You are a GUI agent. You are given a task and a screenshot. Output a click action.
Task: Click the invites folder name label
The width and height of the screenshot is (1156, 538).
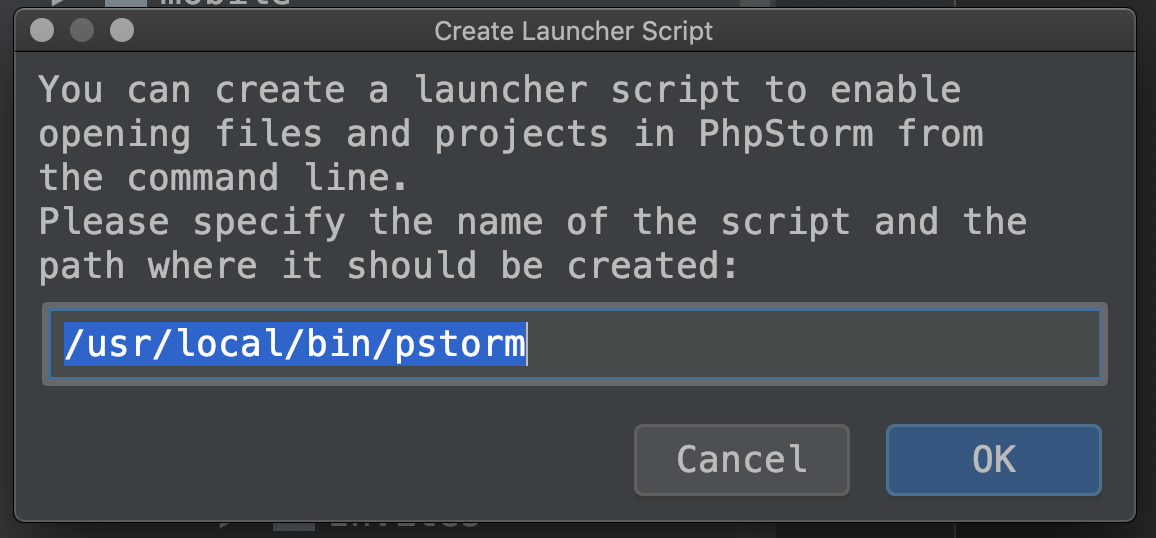(405, 525)
